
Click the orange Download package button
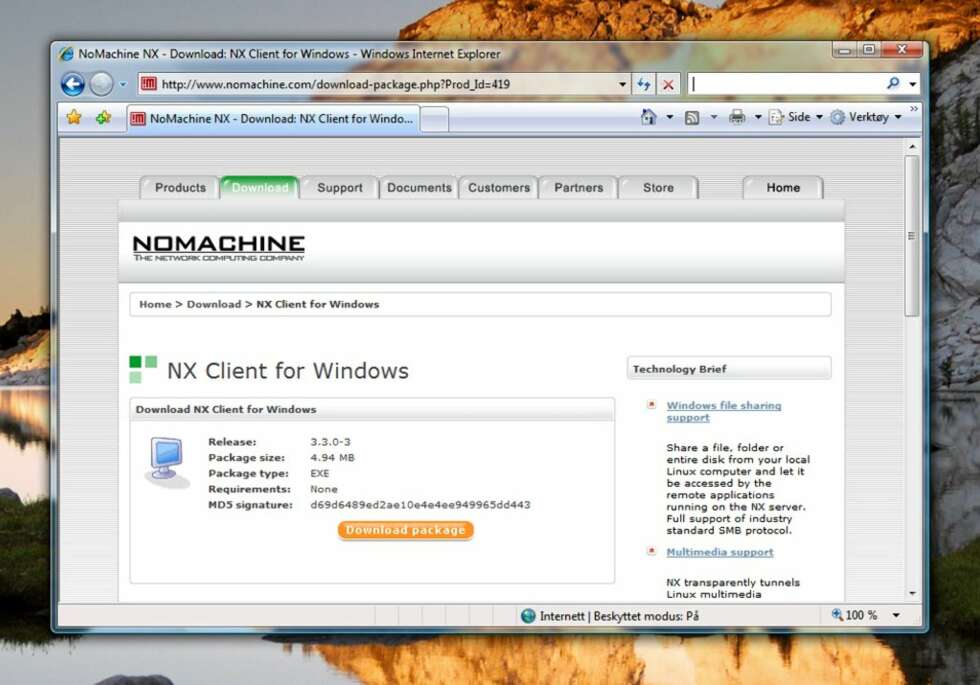pos(406,530)
